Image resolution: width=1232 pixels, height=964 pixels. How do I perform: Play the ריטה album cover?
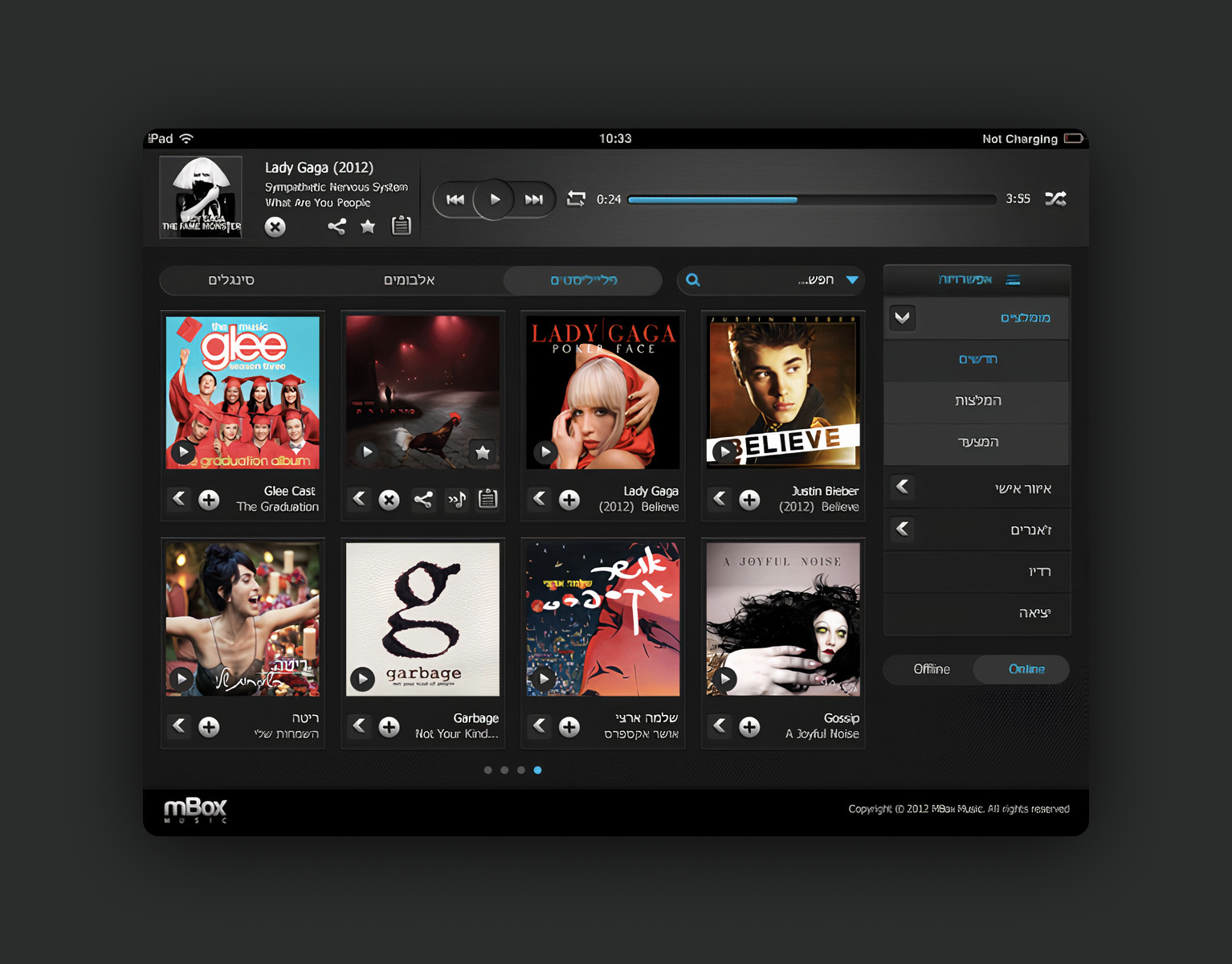coord(182,679)
